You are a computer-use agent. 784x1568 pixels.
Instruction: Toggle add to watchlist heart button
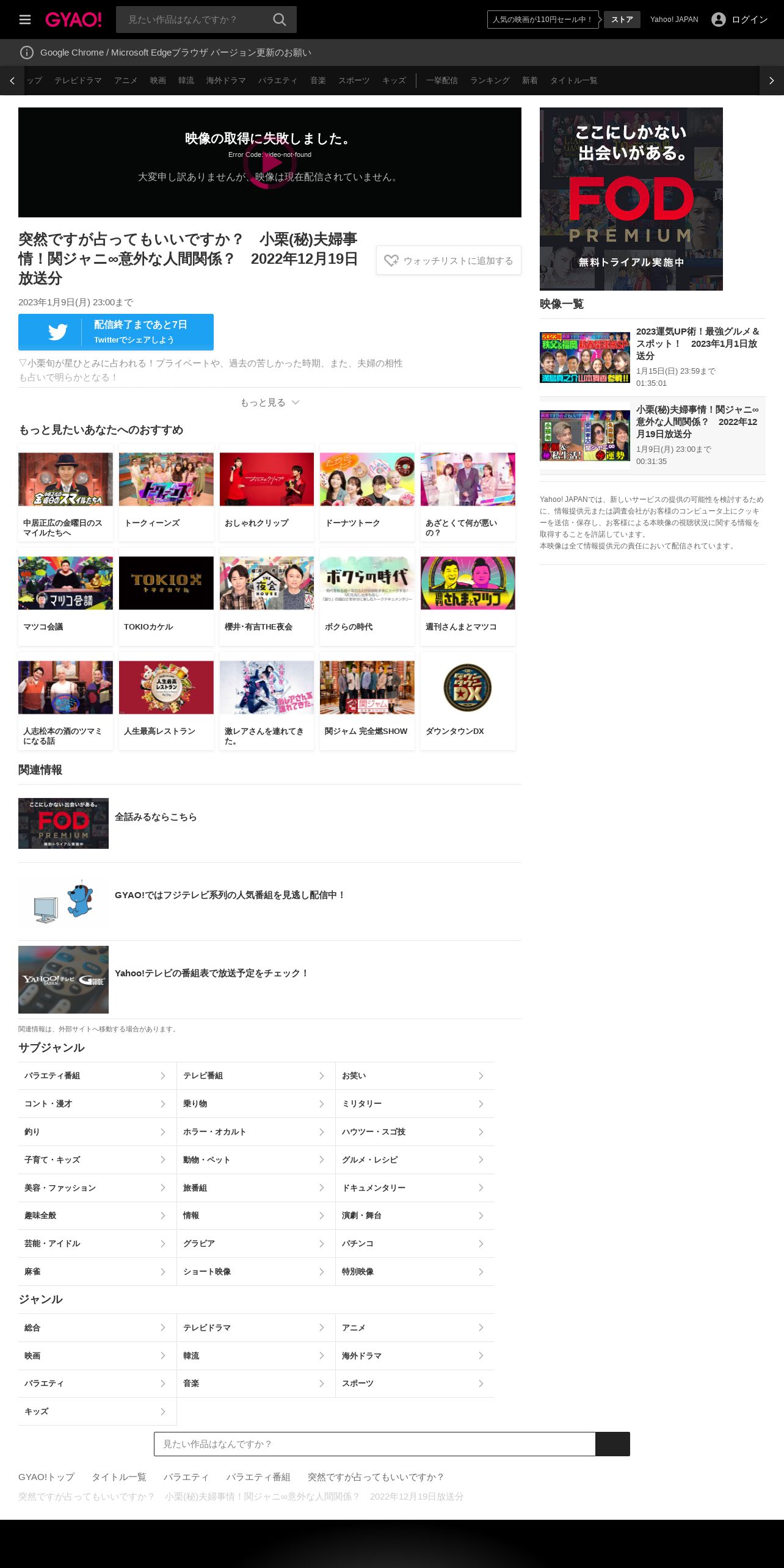pos(449,260)
